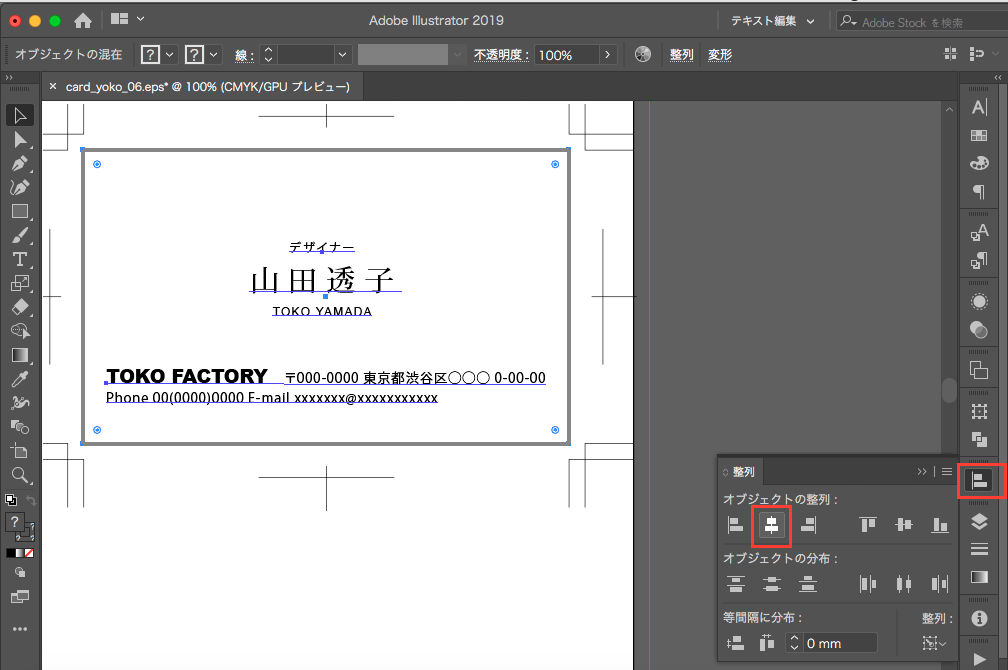Select the Pen tool
This screenshot has width=1008, height=670.
pyautogui.click(x=19, y=163)
